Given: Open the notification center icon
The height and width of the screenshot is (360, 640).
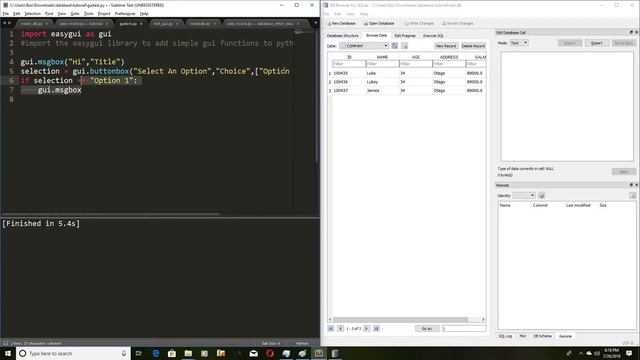Looking at the screenshot, I should tap(629, 353).
